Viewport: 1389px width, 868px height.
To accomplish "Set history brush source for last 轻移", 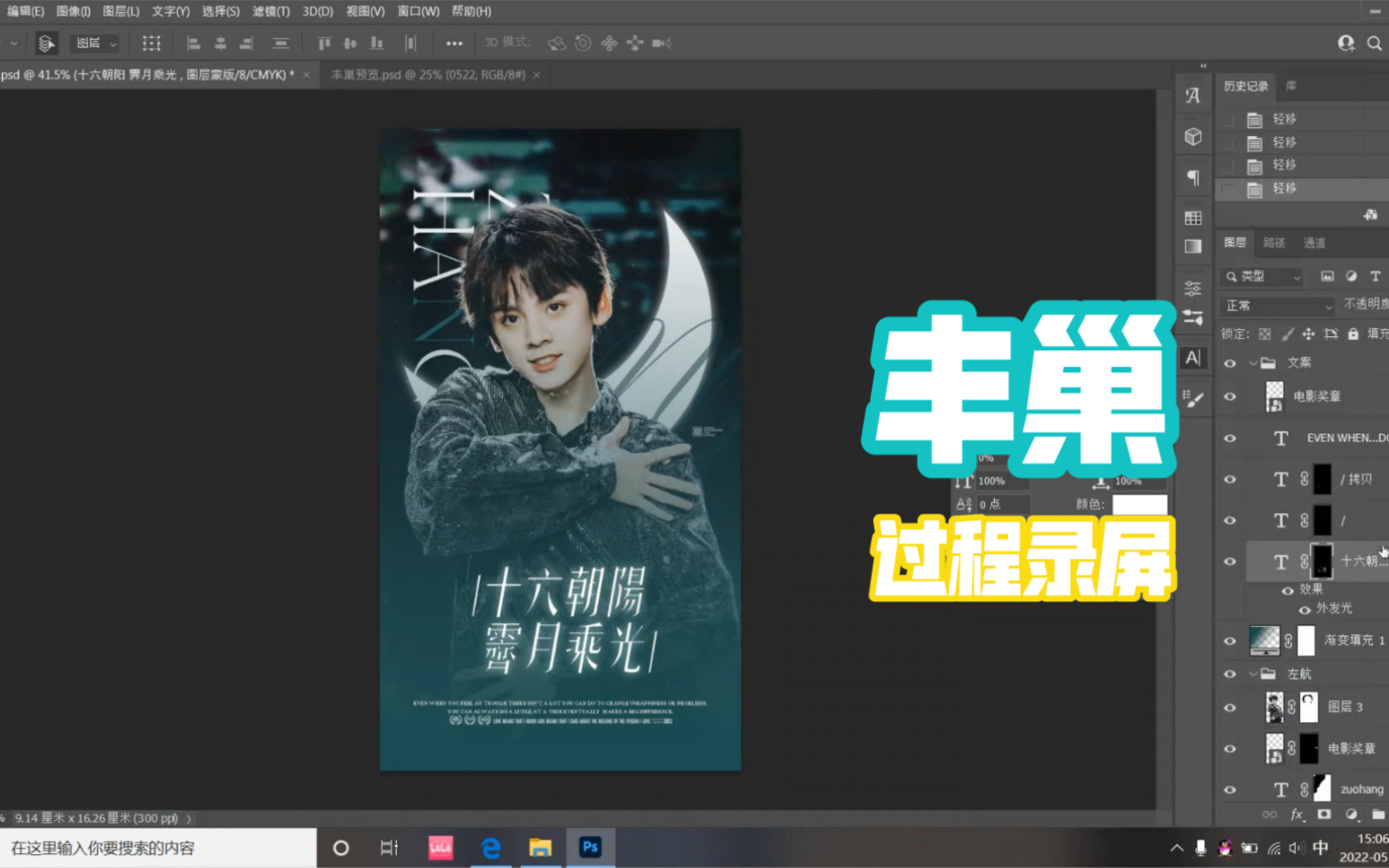I will 1227,189.
